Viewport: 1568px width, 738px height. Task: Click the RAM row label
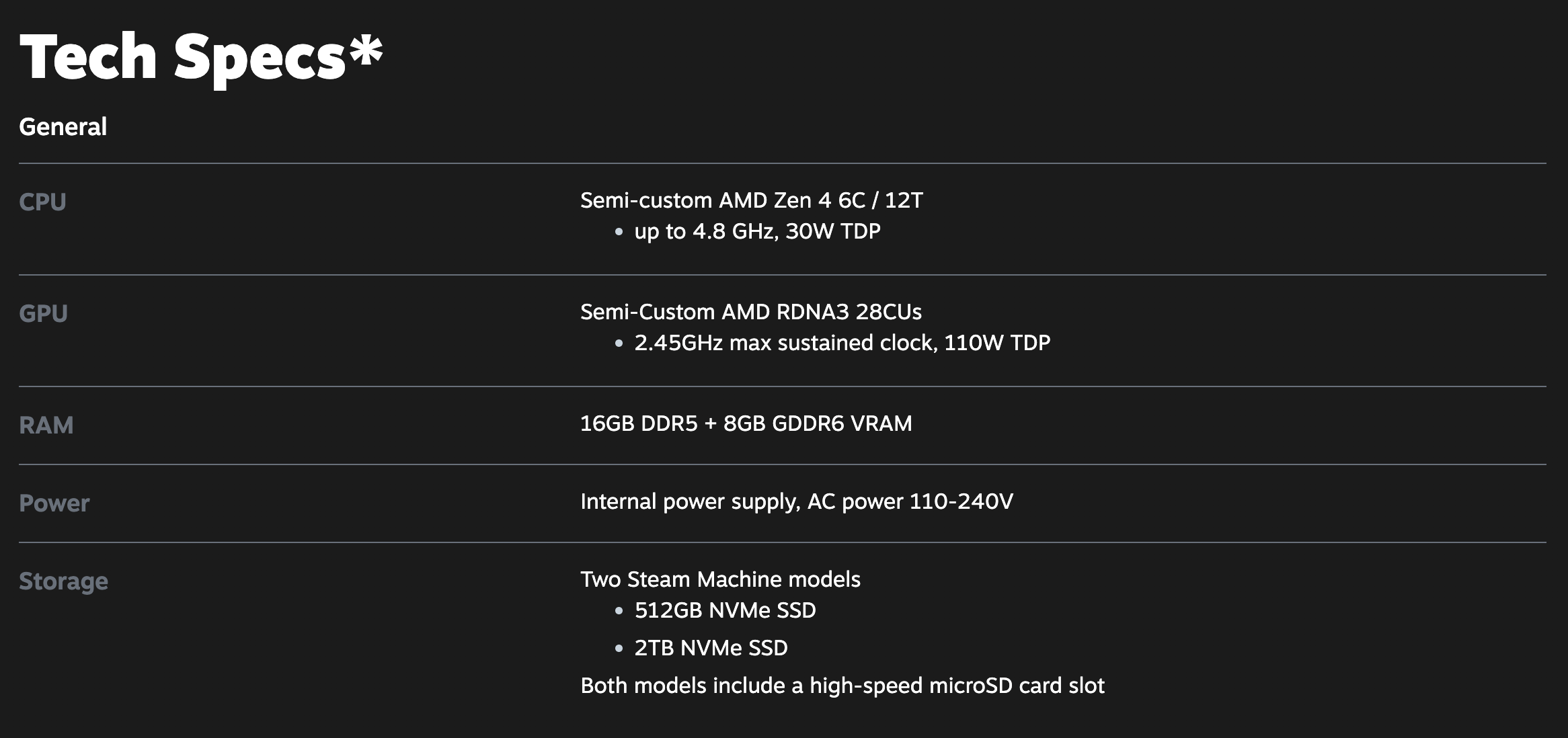pos(46,425)
